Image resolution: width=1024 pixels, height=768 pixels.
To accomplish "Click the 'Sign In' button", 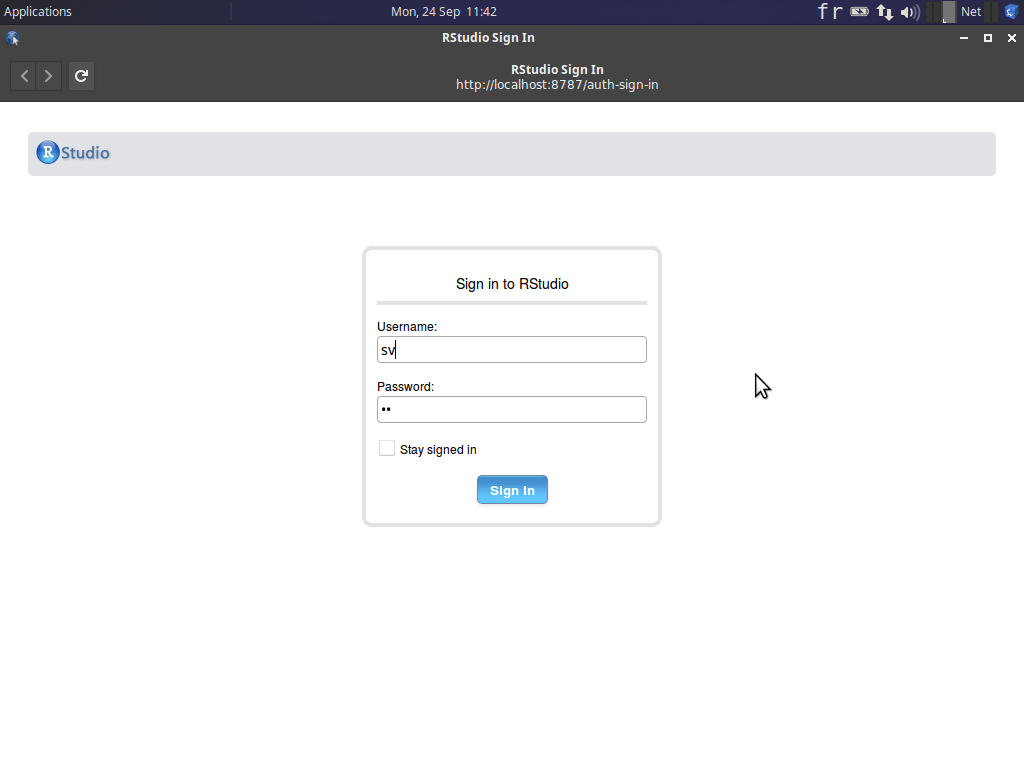I will click(512, 490).
